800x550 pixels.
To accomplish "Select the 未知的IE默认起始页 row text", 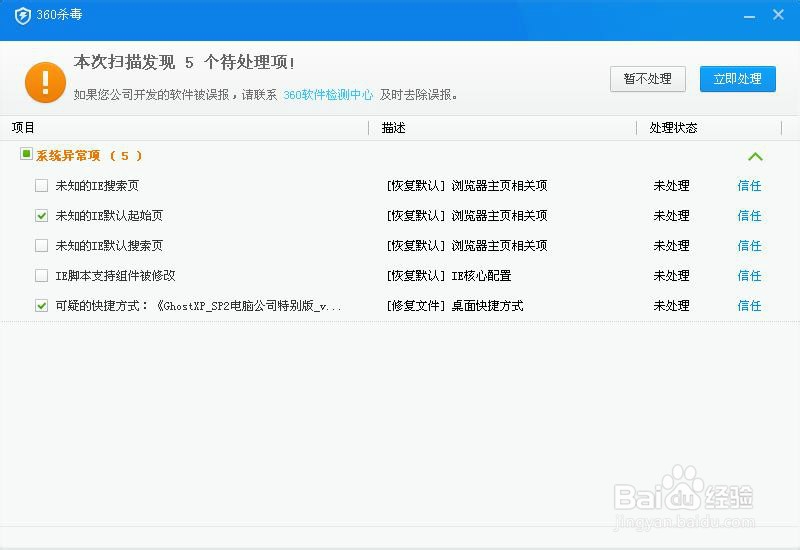I will point(109,215).
